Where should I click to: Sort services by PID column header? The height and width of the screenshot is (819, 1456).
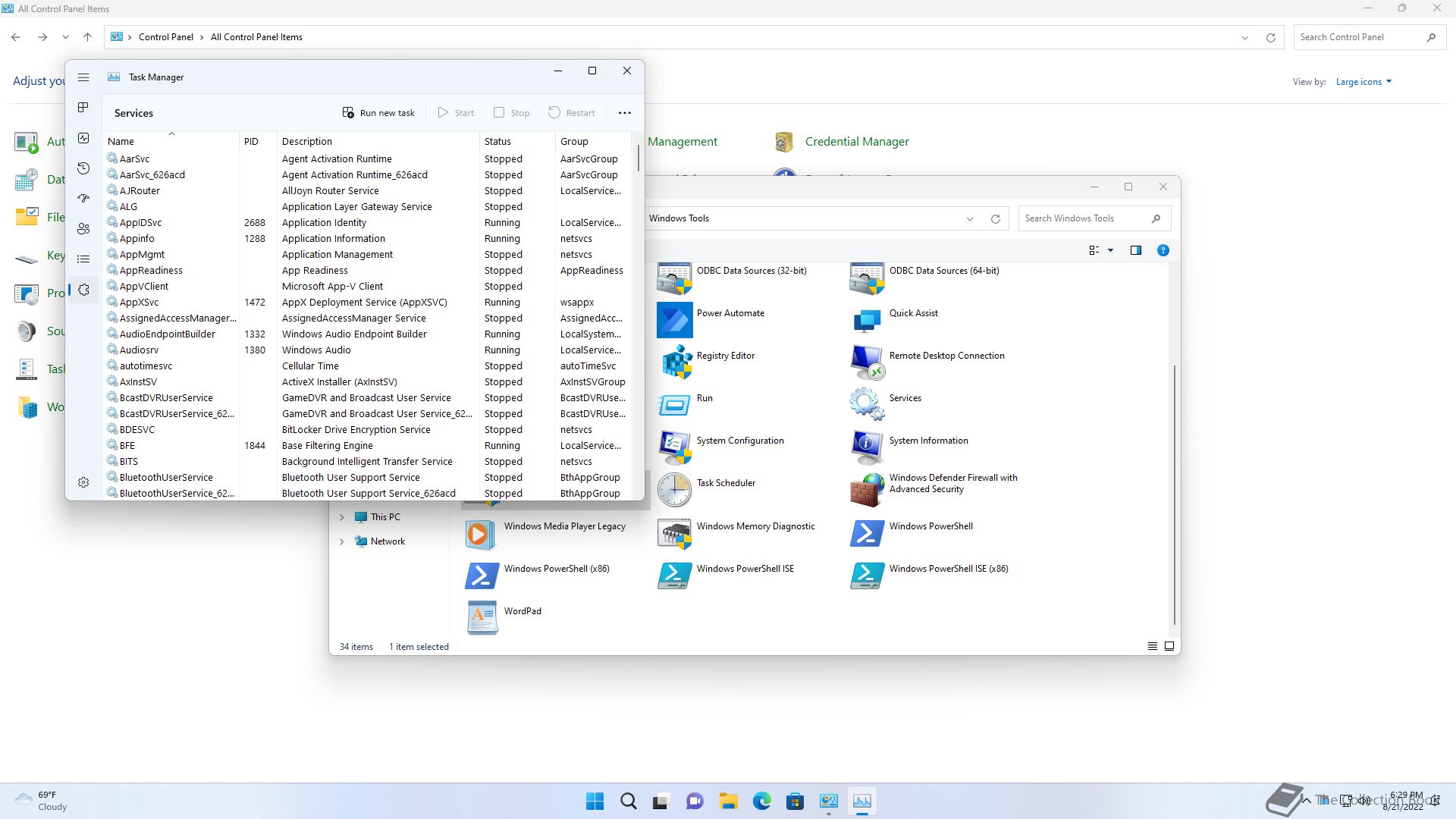[258, 141]
